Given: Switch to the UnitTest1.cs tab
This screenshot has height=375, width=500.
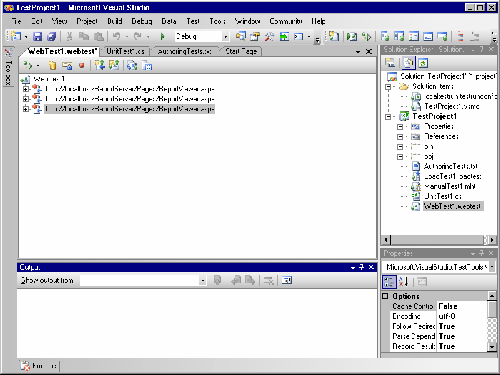Looking at the screenshot, I should 125,51.
